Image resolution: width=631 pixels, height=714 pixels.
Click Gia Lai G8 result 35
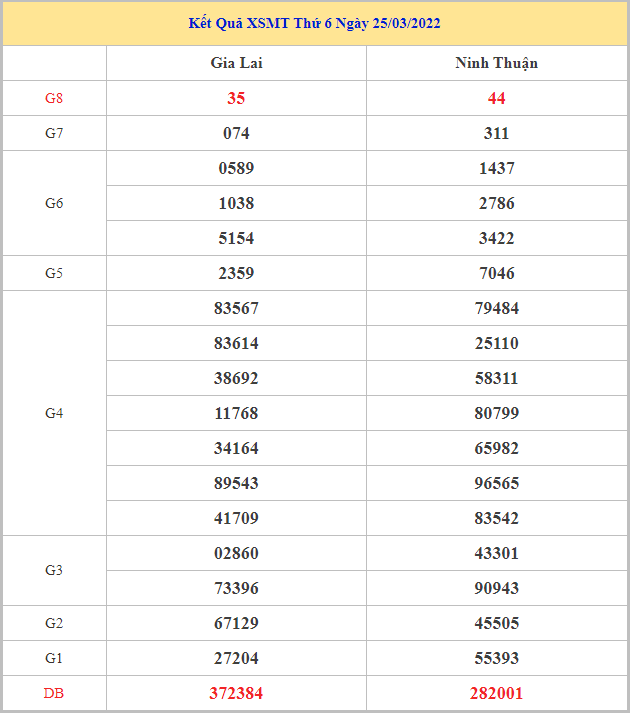pyautogui.click(x=236, y=98)
